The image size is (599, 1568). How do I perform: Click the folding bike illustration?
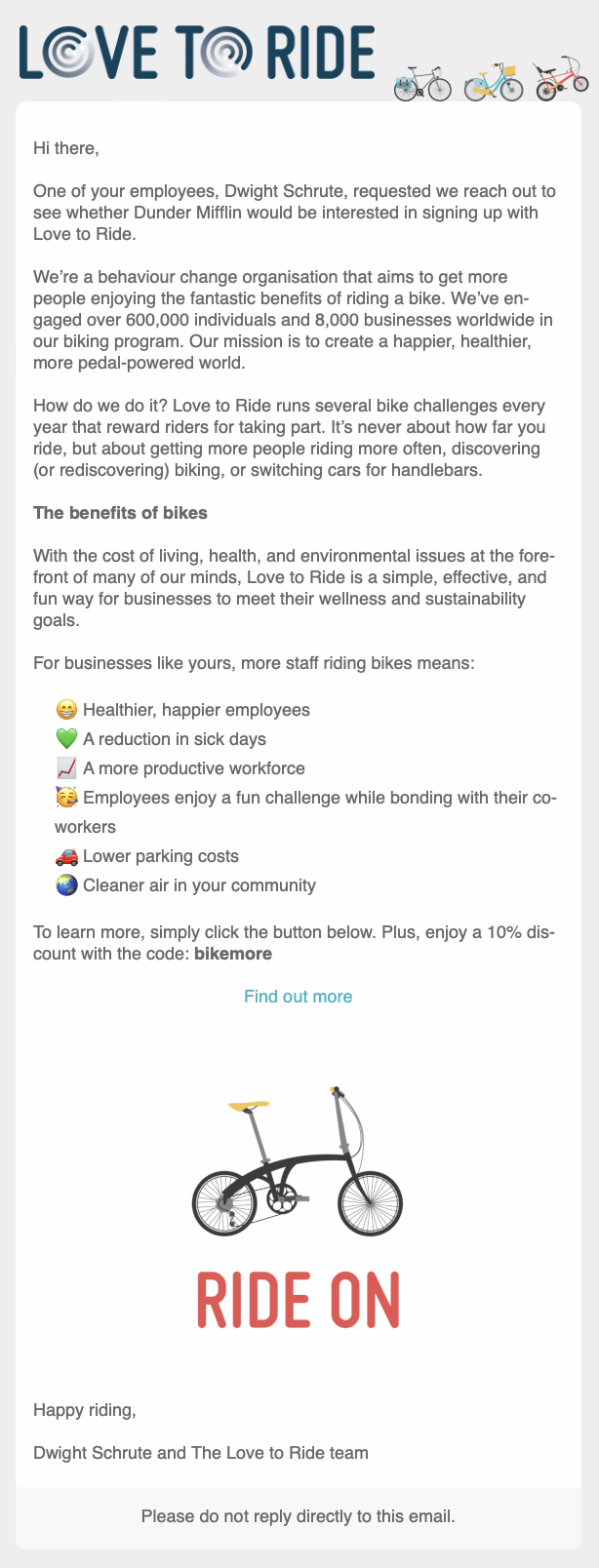pos(297,1160)
